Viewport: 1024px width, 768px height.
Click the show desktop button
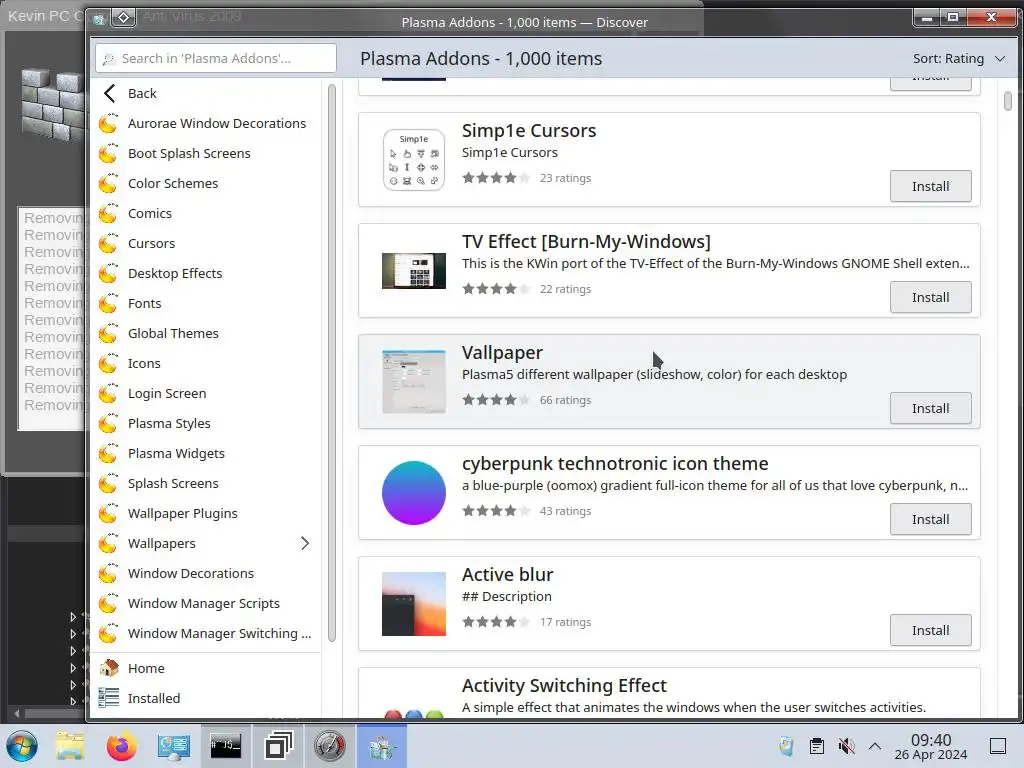pyautogui.click(x=998, y=746)
